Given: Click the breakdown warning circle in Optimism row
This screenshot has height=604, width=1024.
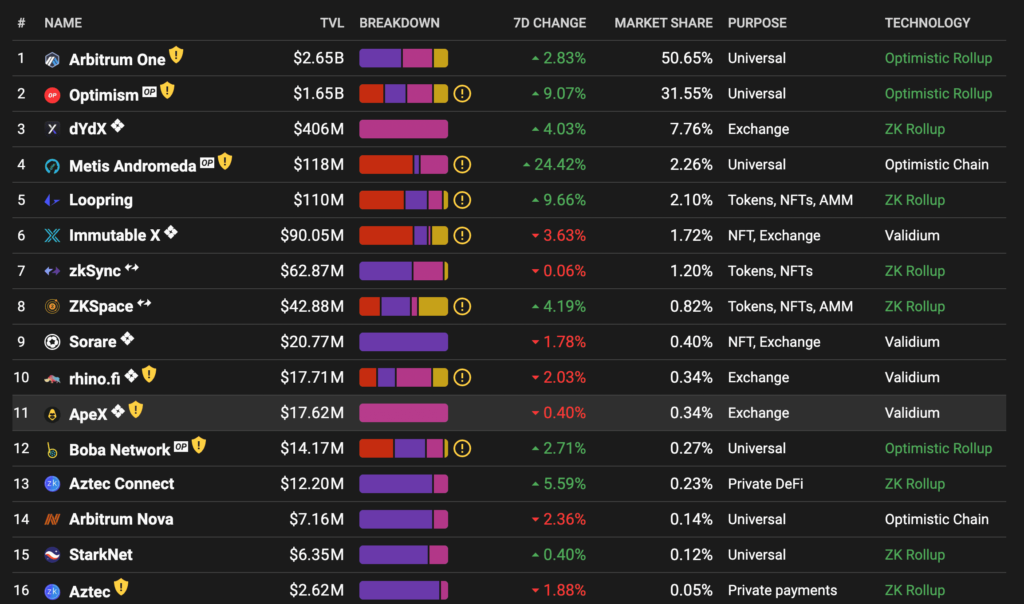Looking at the screenshot, I should [462, 94].
